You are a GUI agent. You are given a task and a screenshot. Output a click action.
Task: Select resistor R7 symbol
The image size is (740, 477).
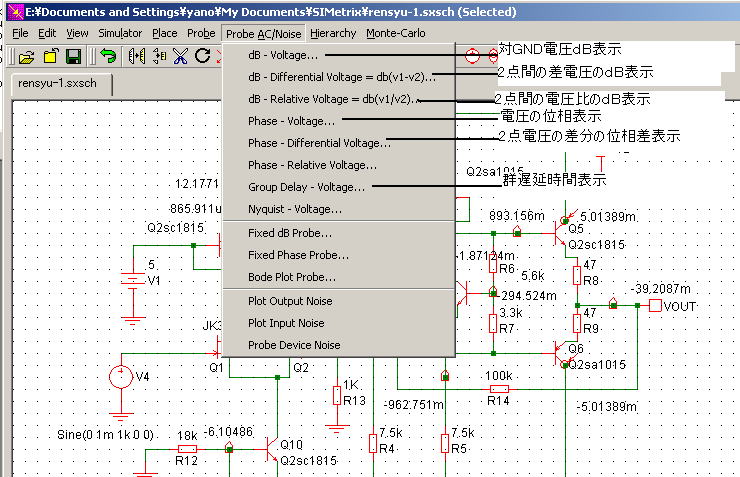493,324
